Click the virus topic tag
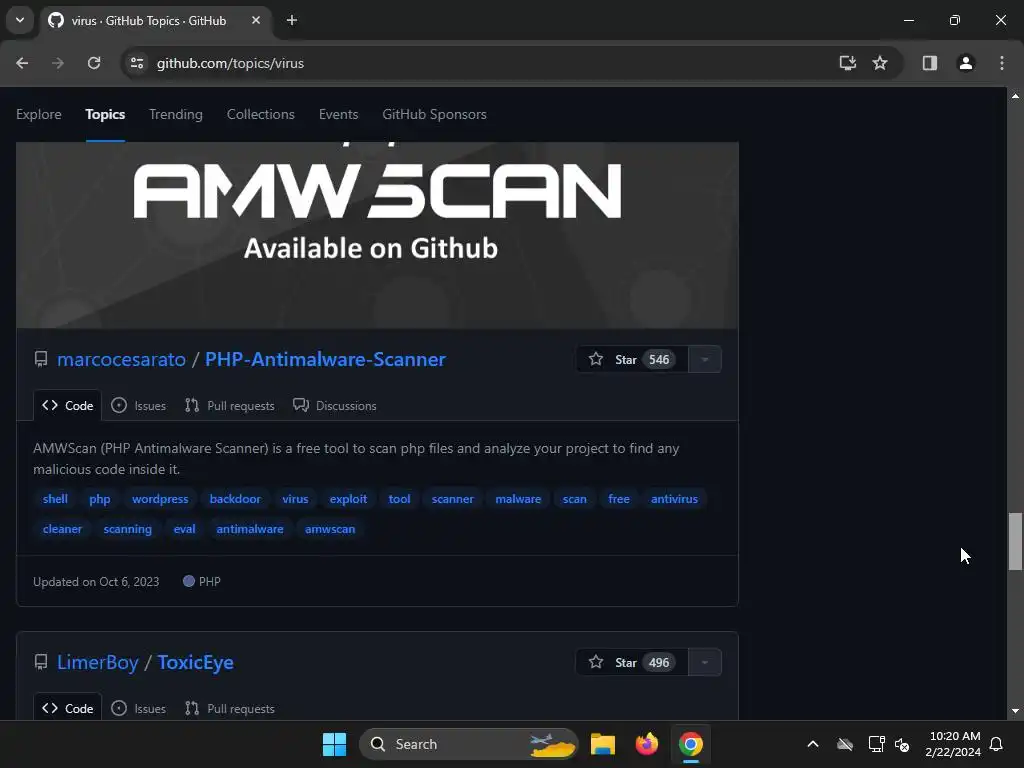Viewport: 1024px width, 768px height. click(x=295, y=499)
